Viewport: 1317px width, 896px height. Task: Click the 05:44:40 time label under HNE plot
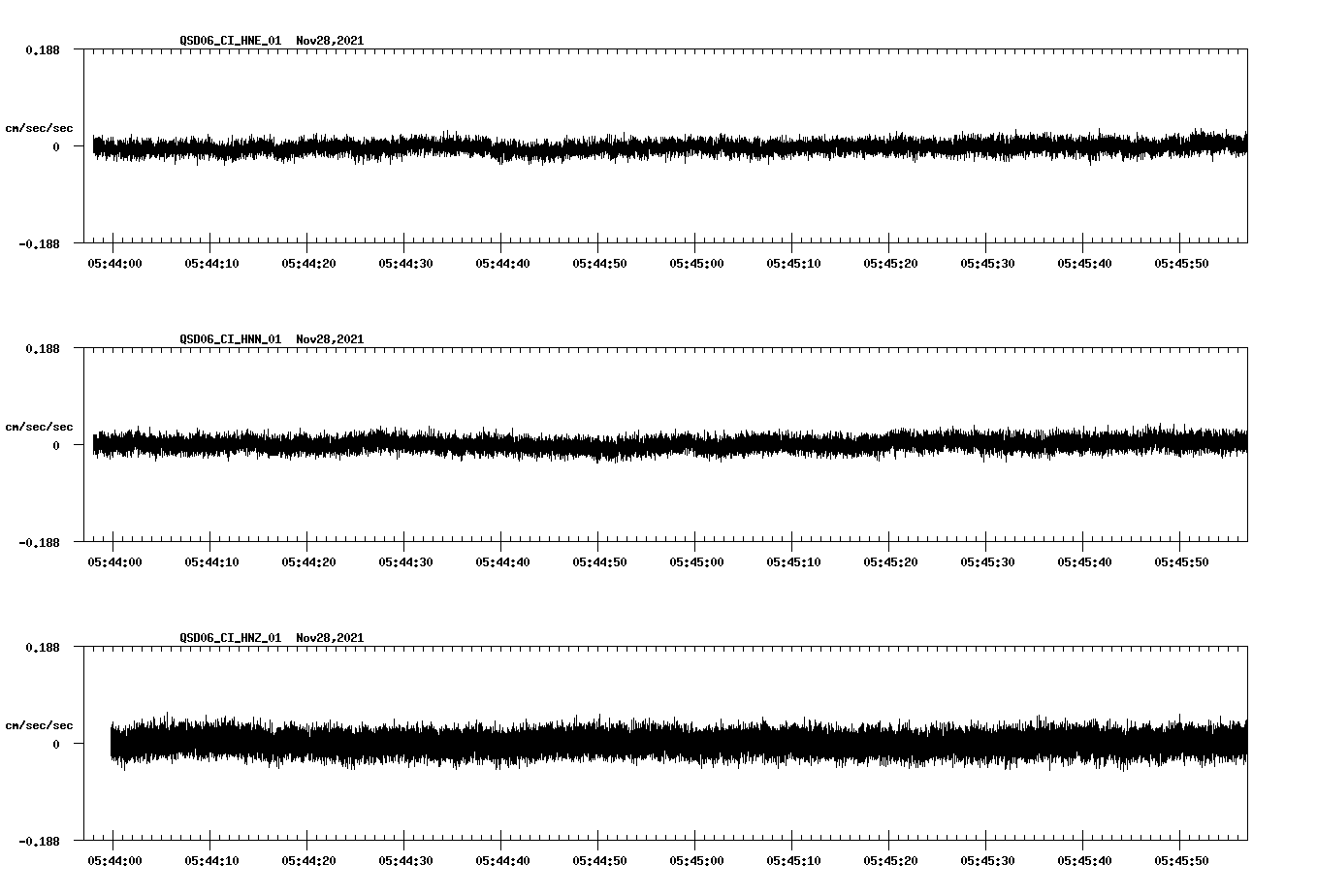click(502, 264)
